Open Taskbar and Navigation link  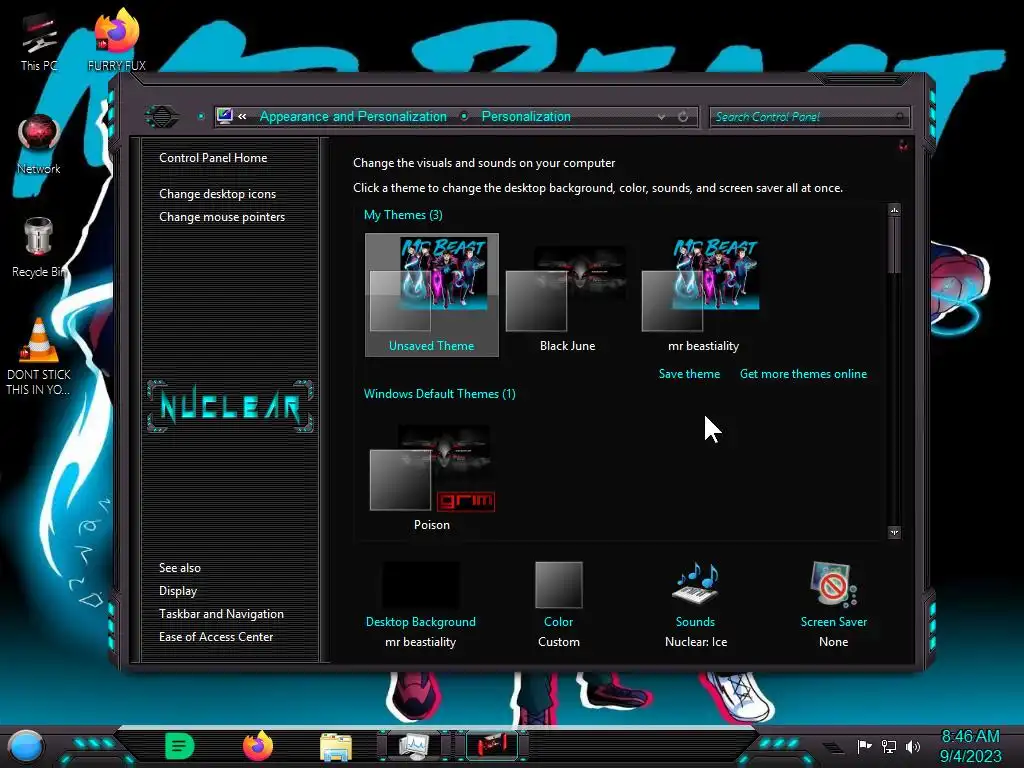pos(221,614)
